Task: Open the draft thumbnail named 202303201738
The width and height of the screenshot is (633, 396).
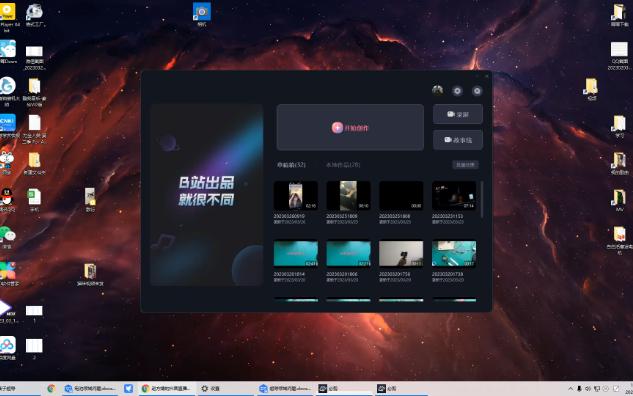Action: [x=454, y=254]
